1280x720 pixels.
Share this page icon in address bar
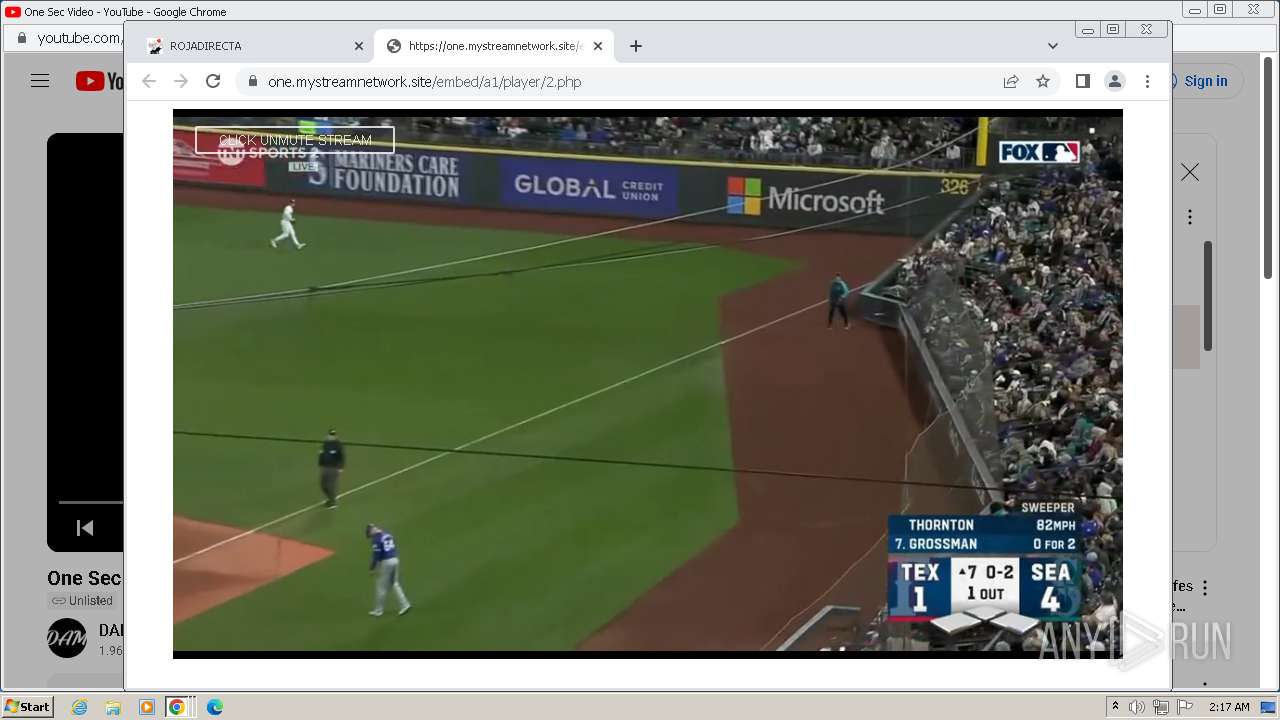point(1011,81)
